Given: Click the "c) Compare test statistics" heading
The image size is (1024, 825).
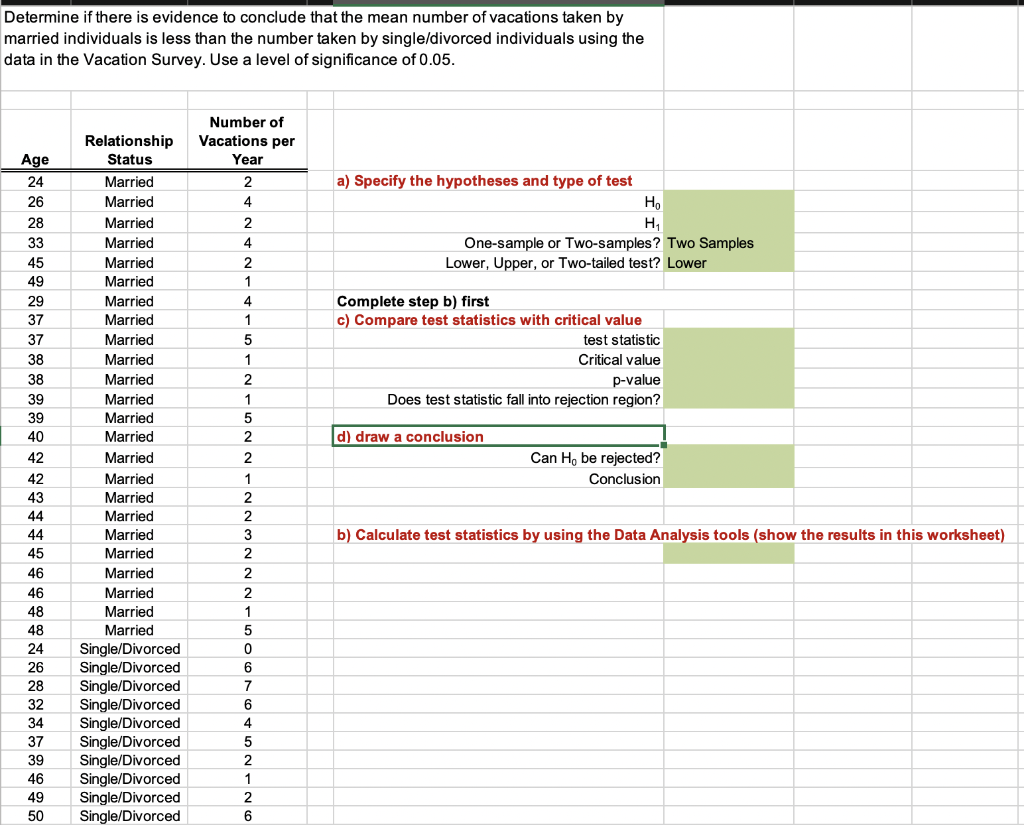Looking at the screenshot, I should pyautogui.click(x=480, y=320).
